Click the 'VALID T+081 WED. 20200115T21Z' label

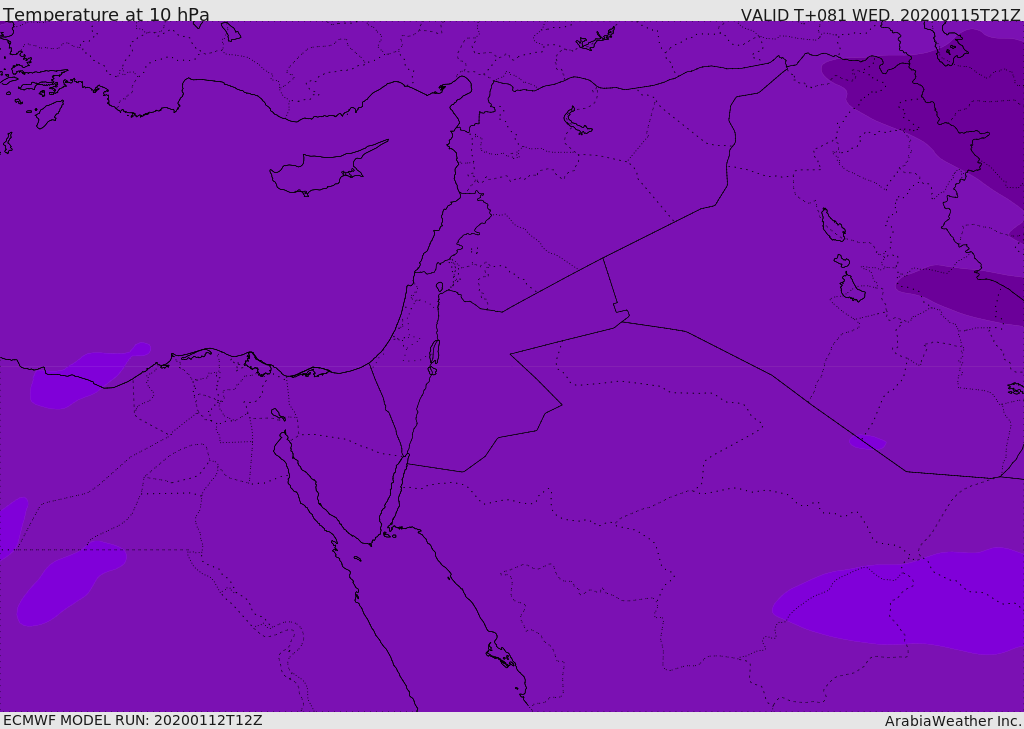pos(880,14)
